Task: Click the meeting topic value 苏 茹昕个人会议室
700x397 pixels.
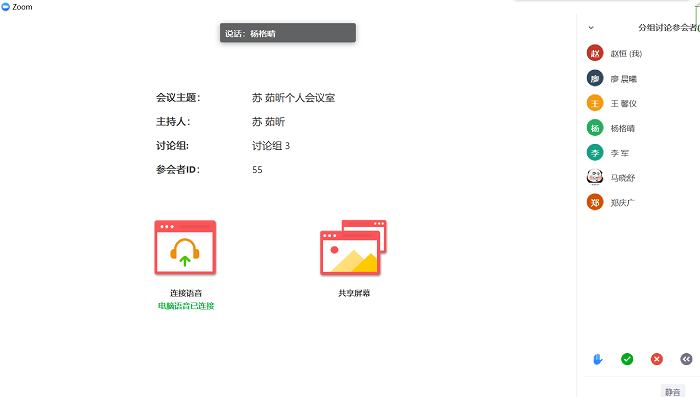Action: tap(293, 98)
